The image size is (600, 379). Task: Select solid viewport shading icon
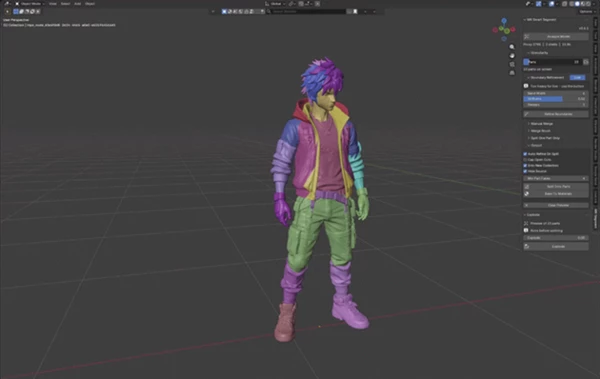click(x=577, y=3)
